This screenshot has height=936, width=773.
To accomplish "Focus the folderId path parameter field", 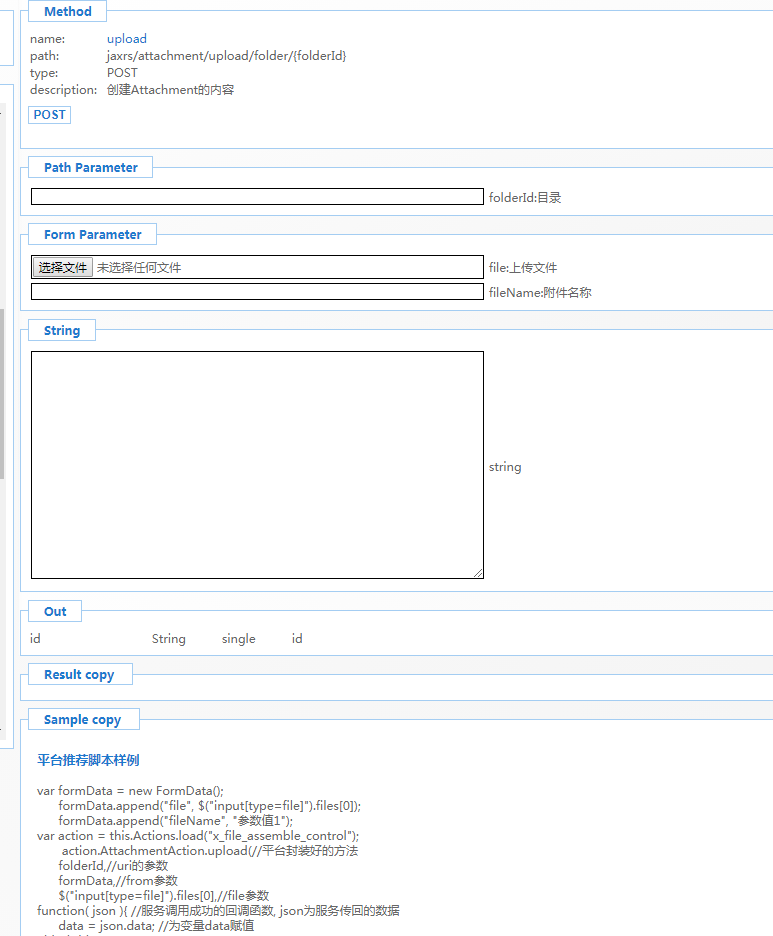I will [x=257, y=196].
